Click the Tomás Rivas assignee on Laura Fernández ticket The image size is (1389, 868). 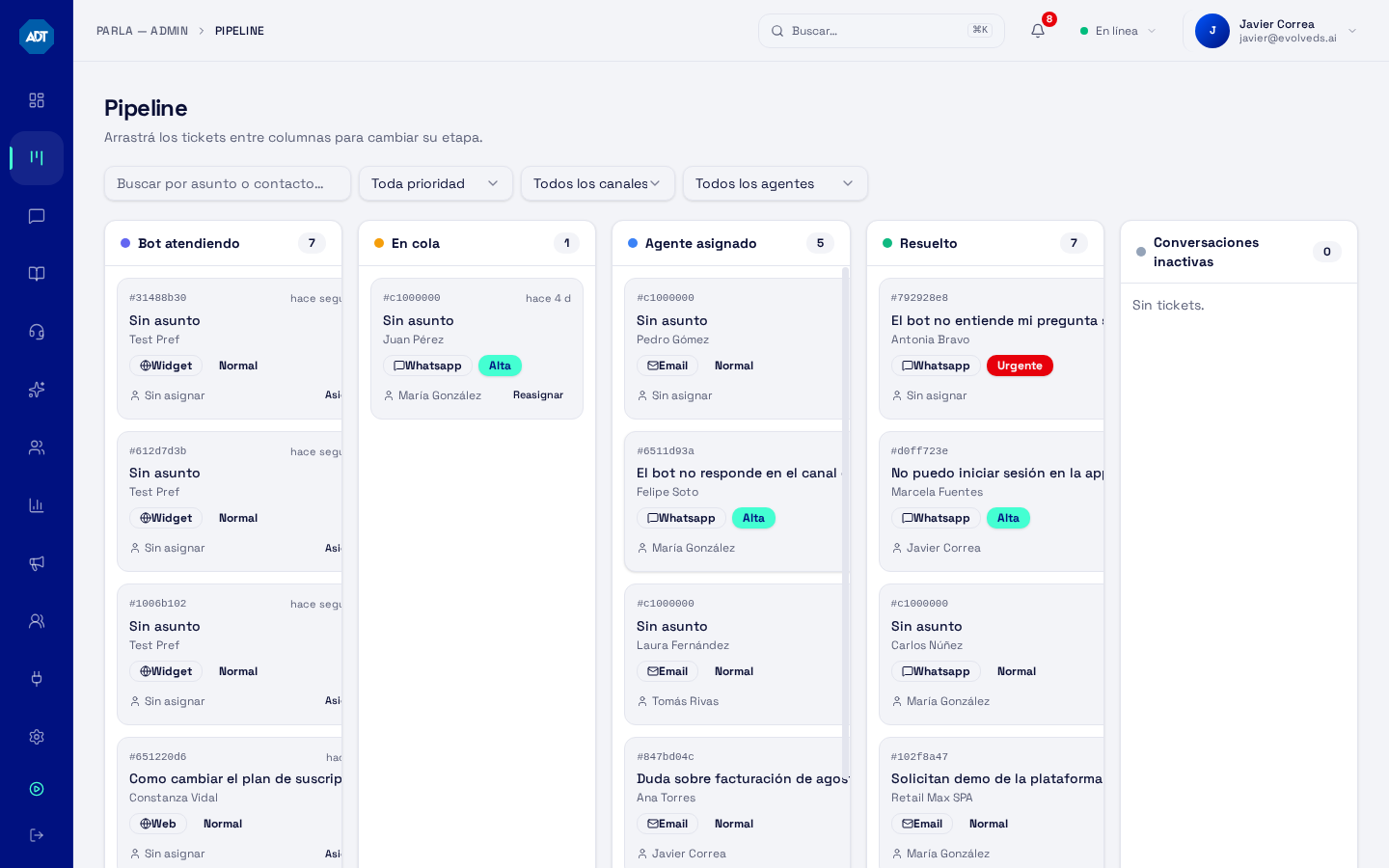click(x=685, y=701)
